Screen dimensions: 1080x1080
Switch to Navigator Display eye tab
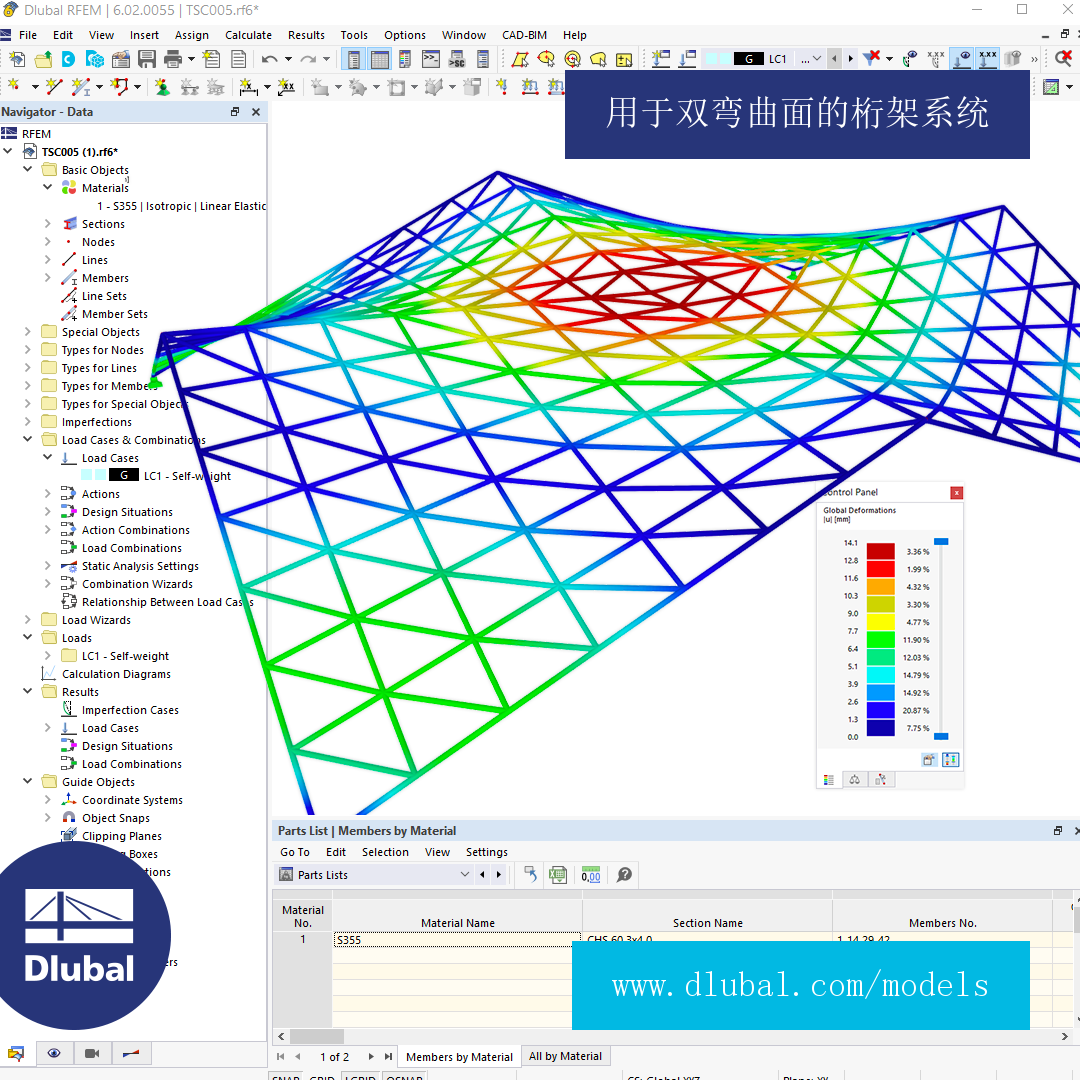pyautogui.click(x=54, y=1053)
